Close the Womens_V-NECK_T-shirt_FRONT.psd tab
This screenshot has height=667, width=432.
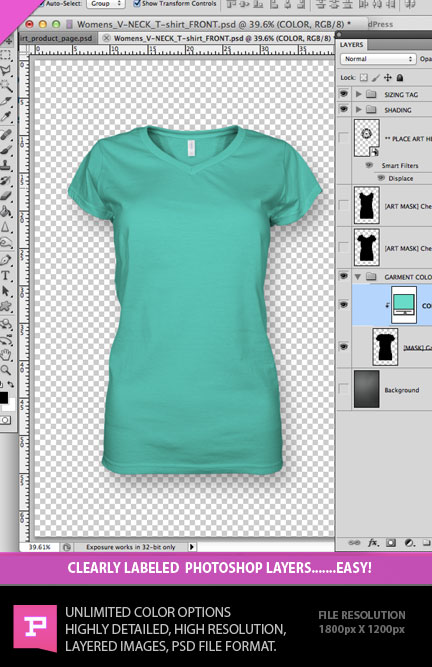click(106, 38)
